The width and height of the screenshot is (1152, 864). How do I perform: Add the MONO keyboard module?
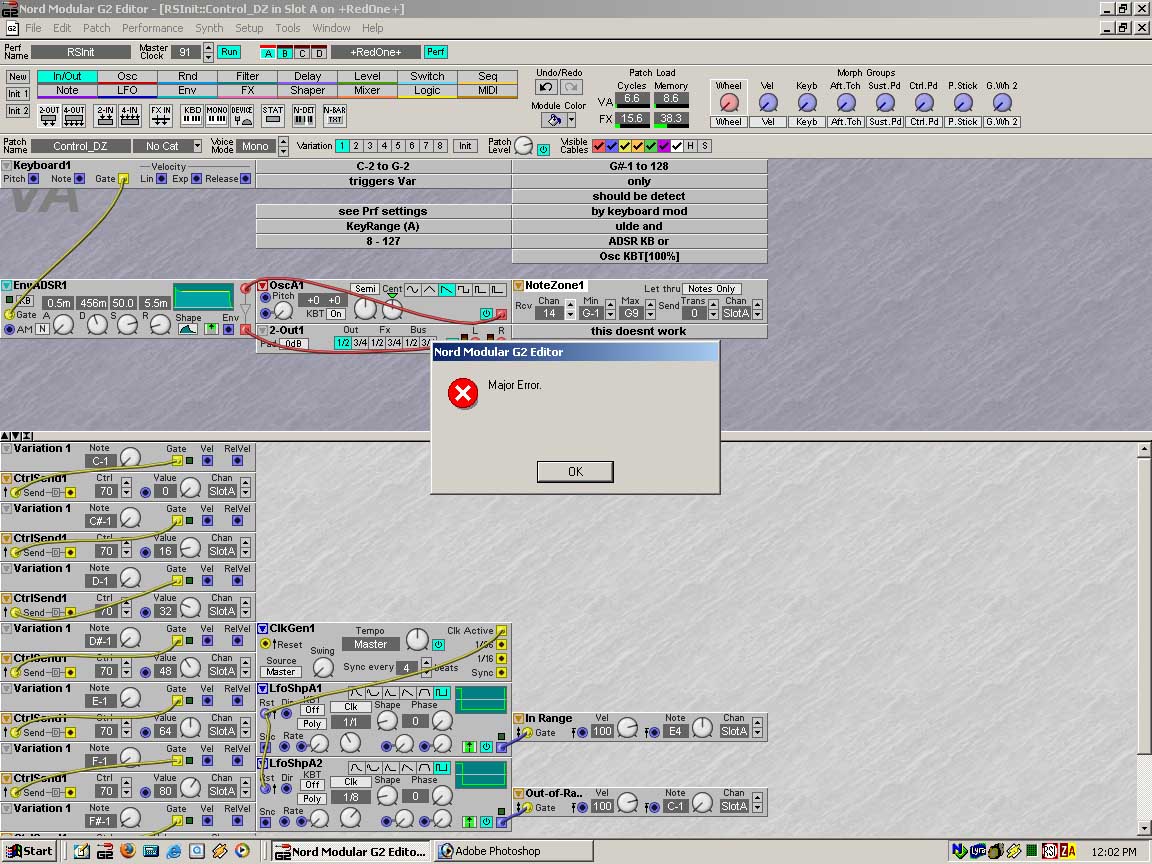click(217, 115)
